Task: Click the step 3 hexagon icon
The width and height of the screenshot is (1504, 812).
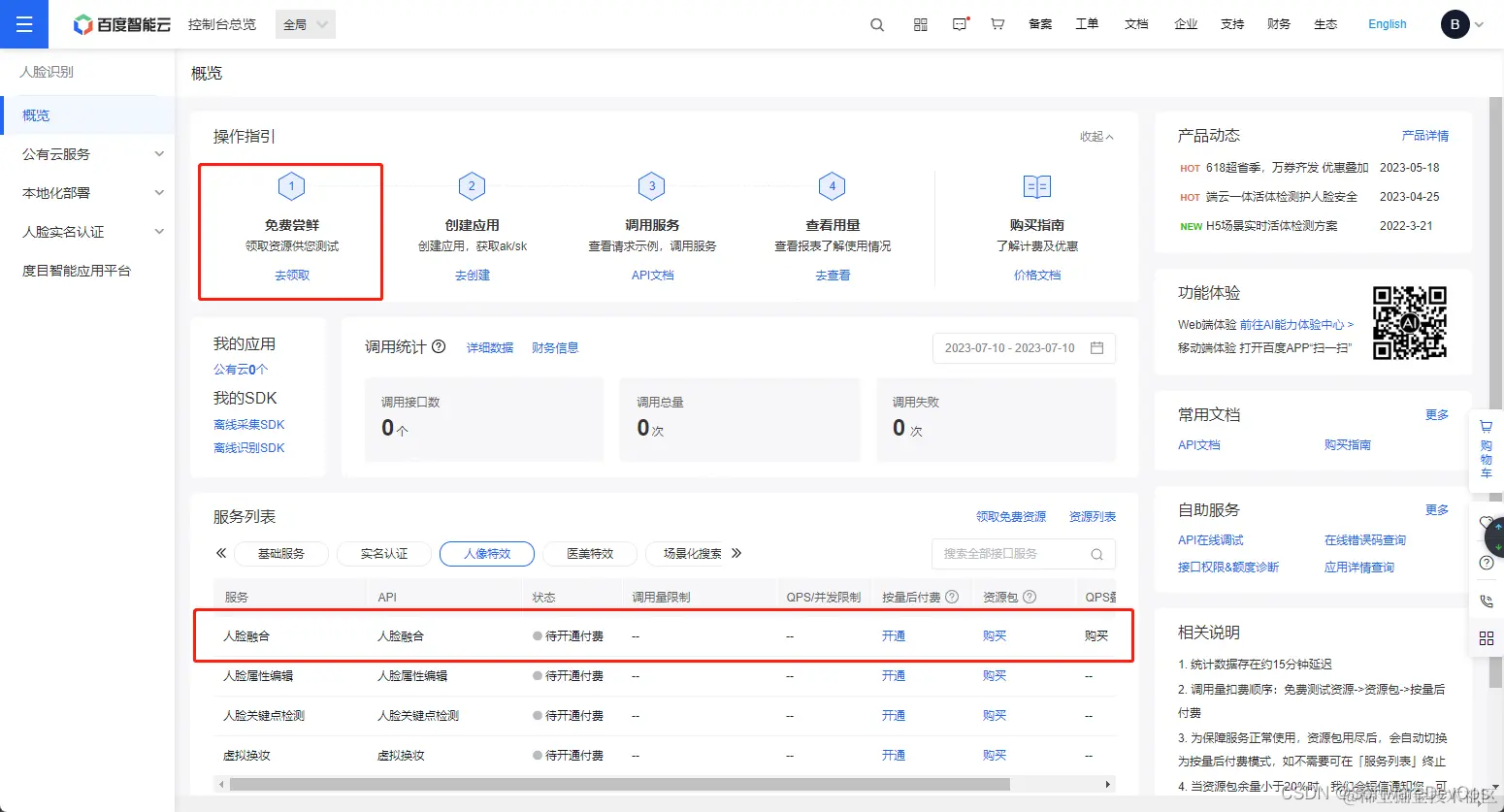Action: pyautogui.click(x=652, y=186)
